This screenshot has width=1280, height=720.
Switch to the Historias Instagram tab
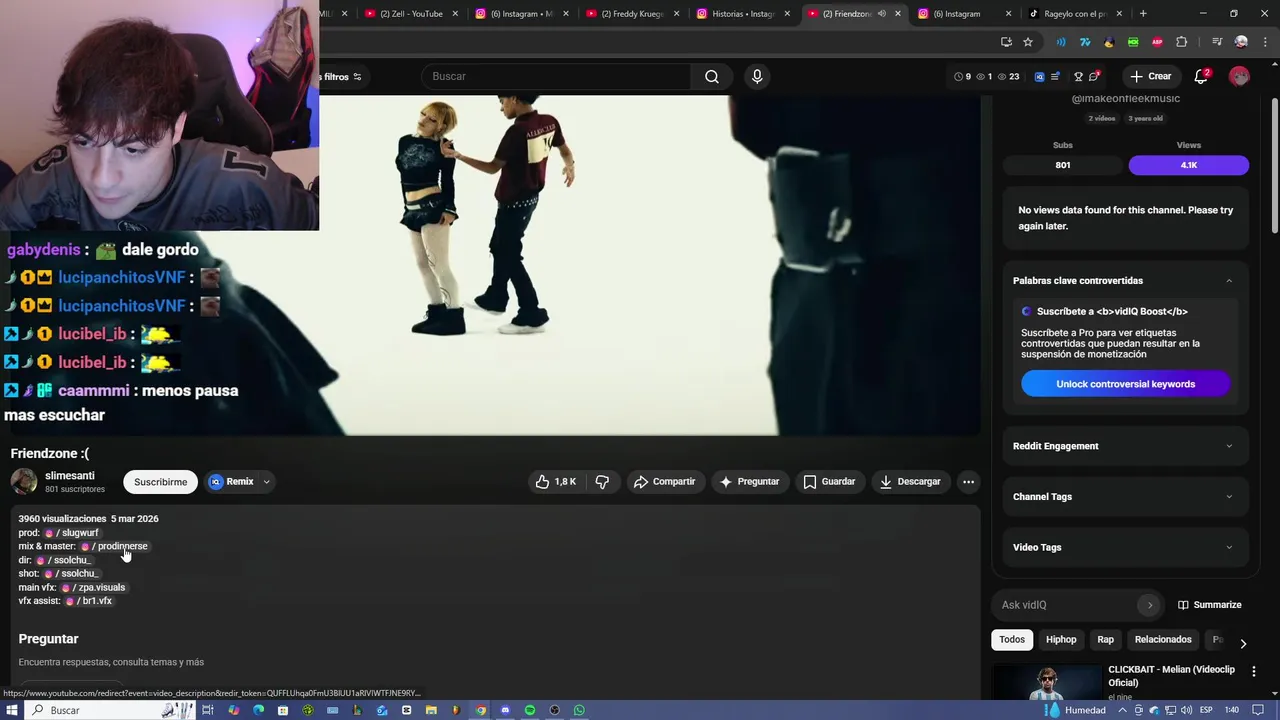tap(743, 14)
